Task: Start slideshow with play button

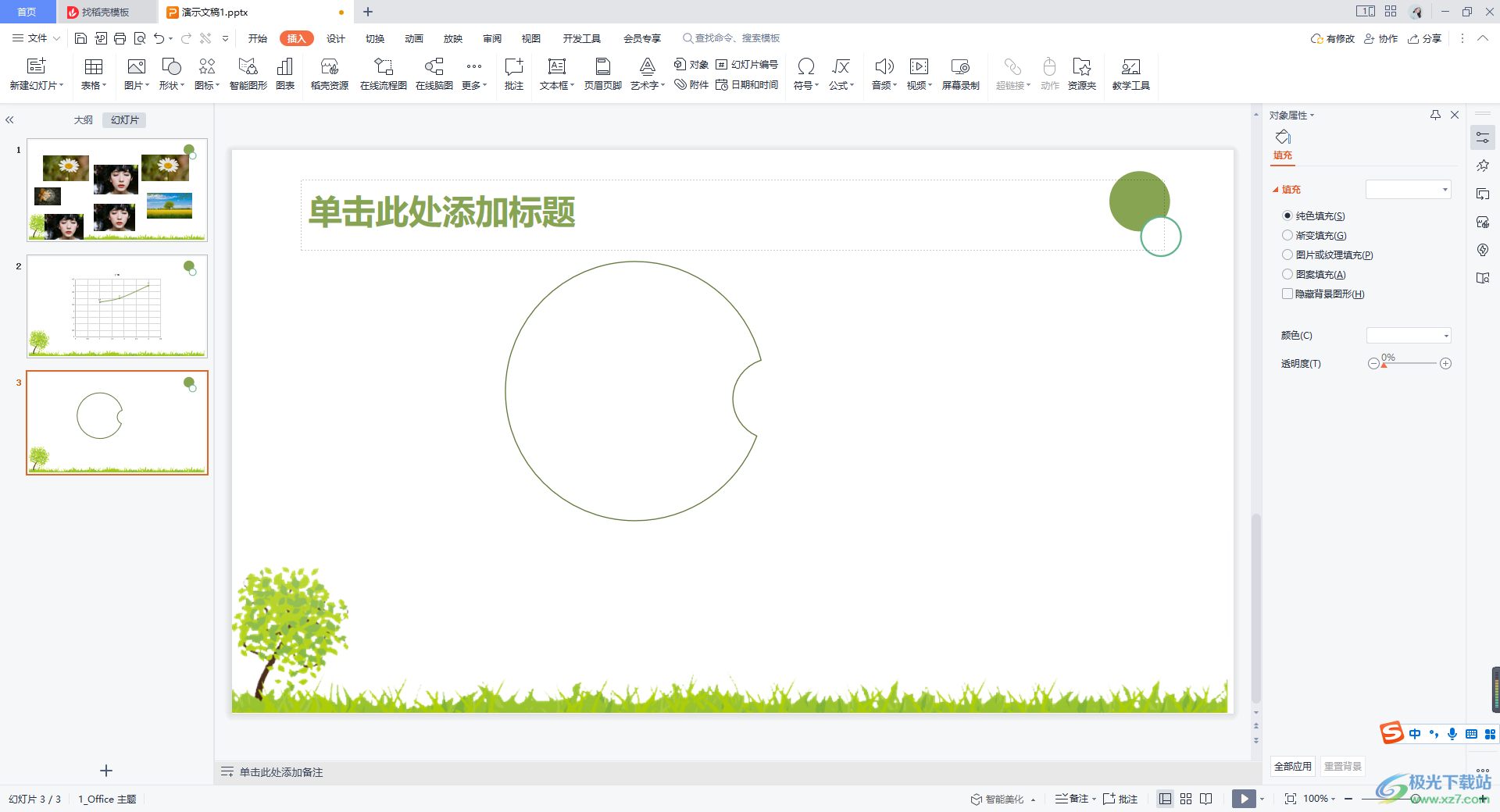Action: click(1244, 799)
